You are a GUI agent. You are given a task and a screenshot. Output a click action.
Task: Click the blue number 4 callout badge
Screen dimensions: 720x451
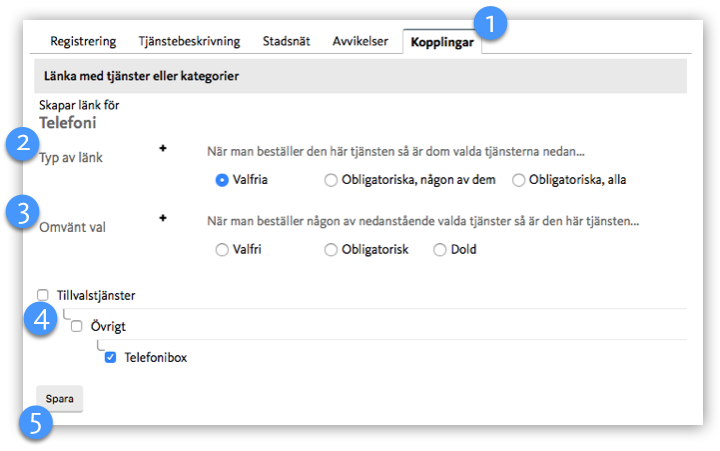pyautogui.click(x=40, y=323)
